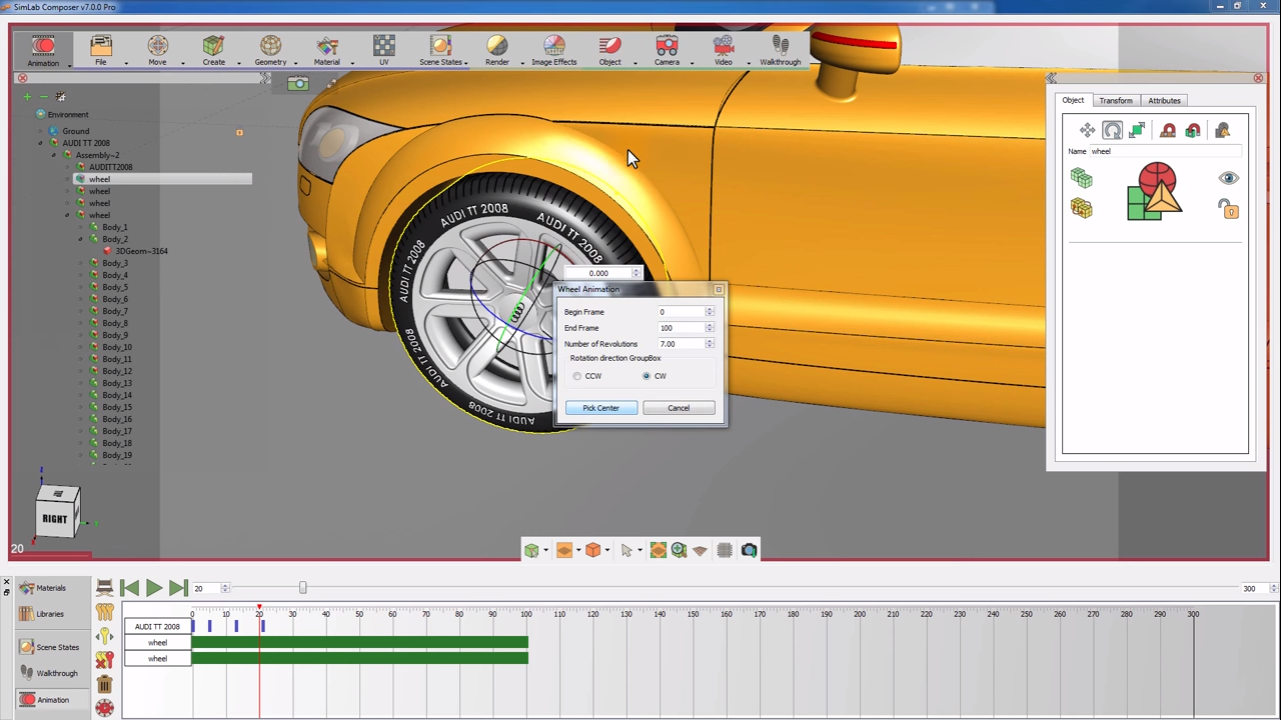The height and width of the screenshot is (720, 1281).
Task: Click the trash can icon in animation panel
Action: (104, 684)
